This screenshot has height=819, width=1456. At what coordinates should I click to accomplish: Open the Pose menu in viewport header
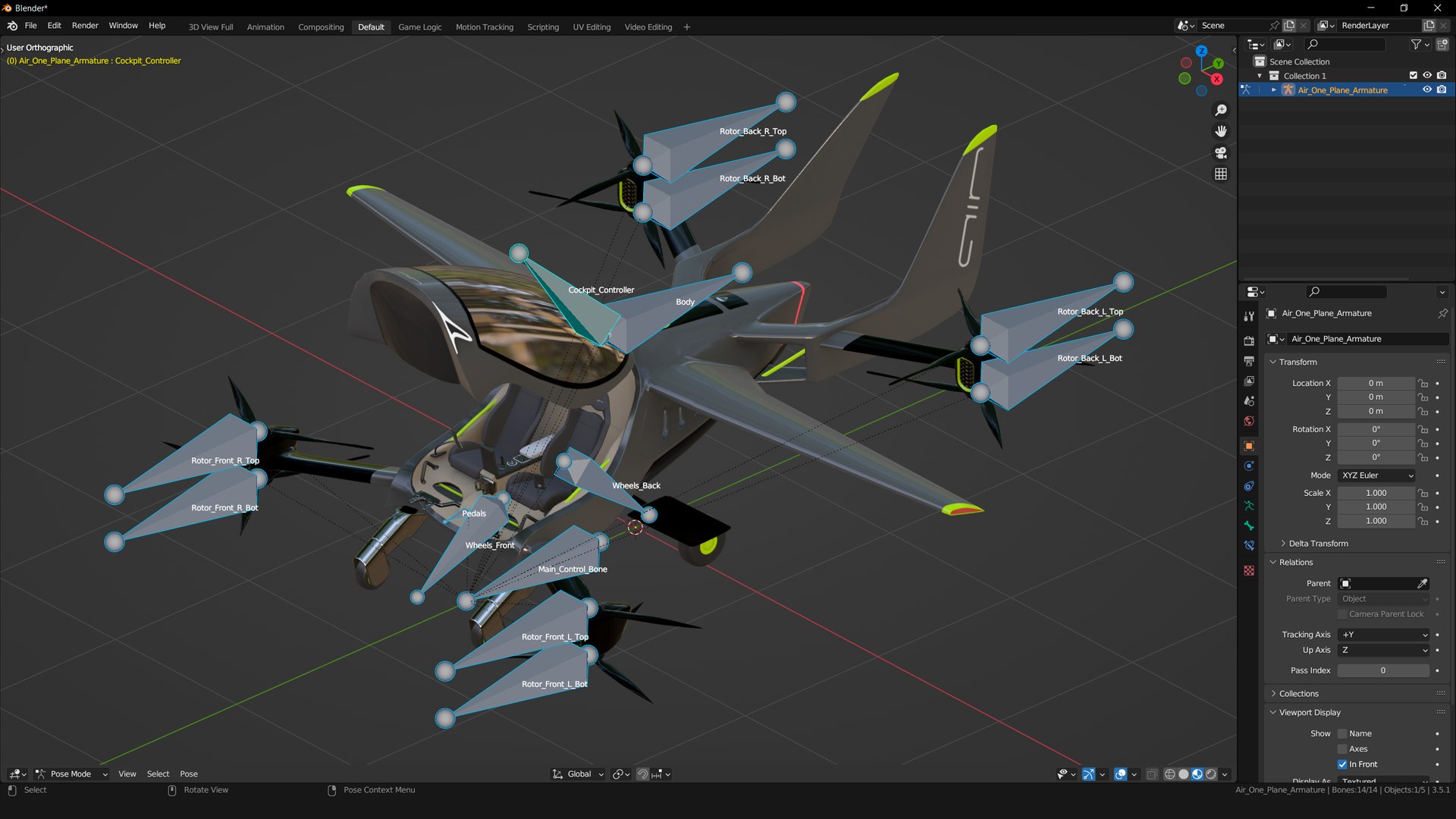pyautogui.click(x=189, y=774)
